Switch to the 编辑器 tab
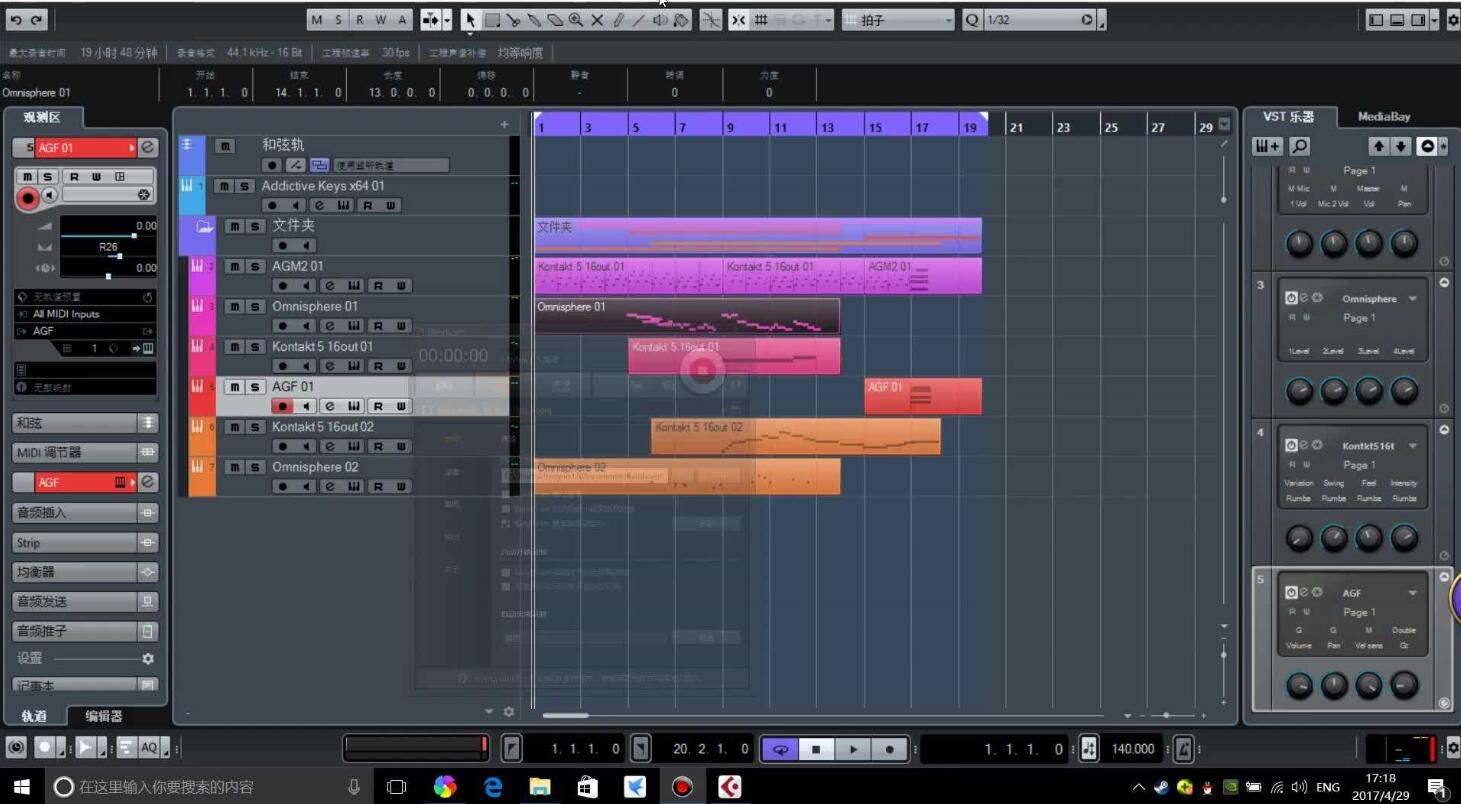 coord(103,716)
